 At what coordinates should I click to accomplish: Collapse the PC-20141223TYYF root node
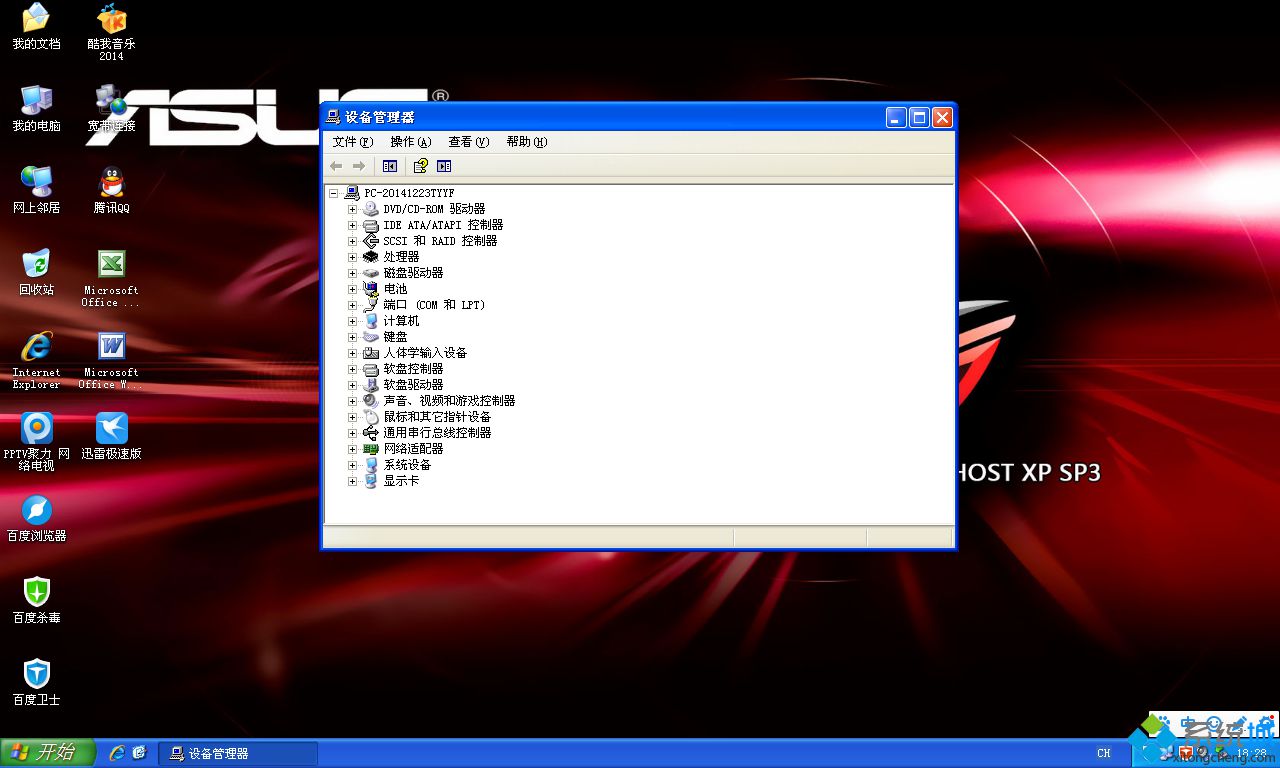(x=335, y=193)
